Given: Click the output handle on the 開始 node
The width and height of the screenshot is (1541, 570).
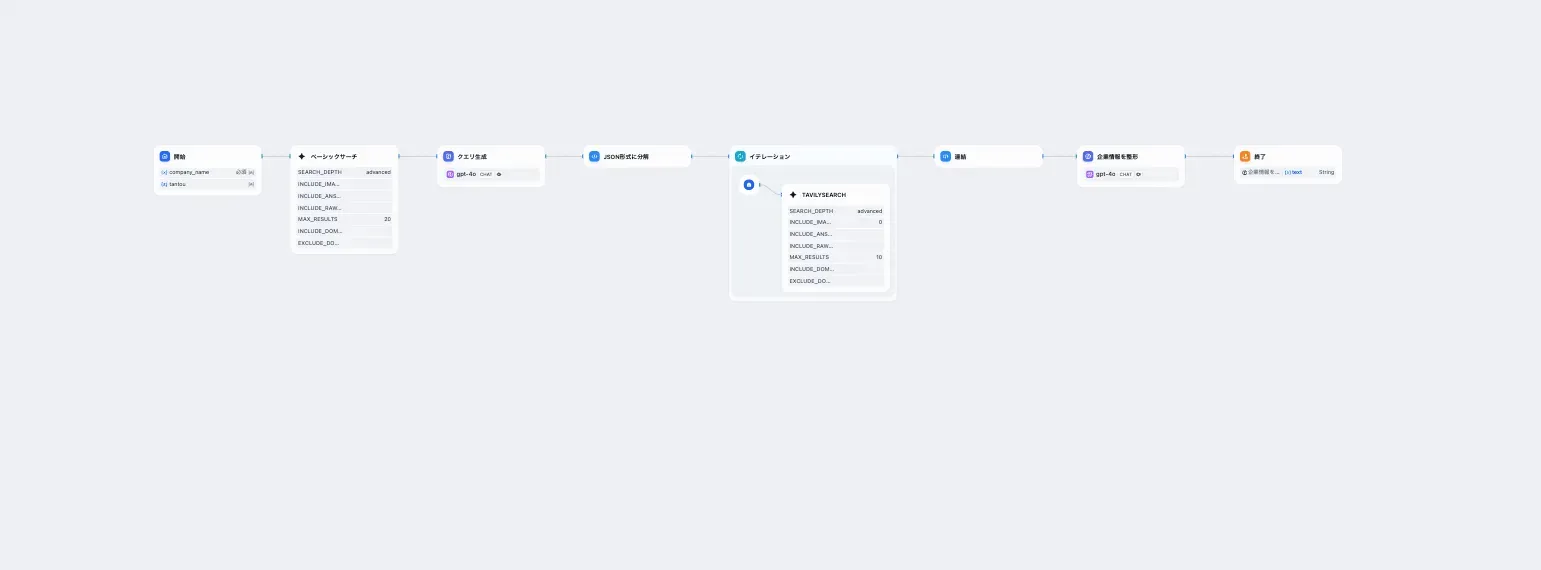Looking at the screenshot, I should [x=262, y=156].
